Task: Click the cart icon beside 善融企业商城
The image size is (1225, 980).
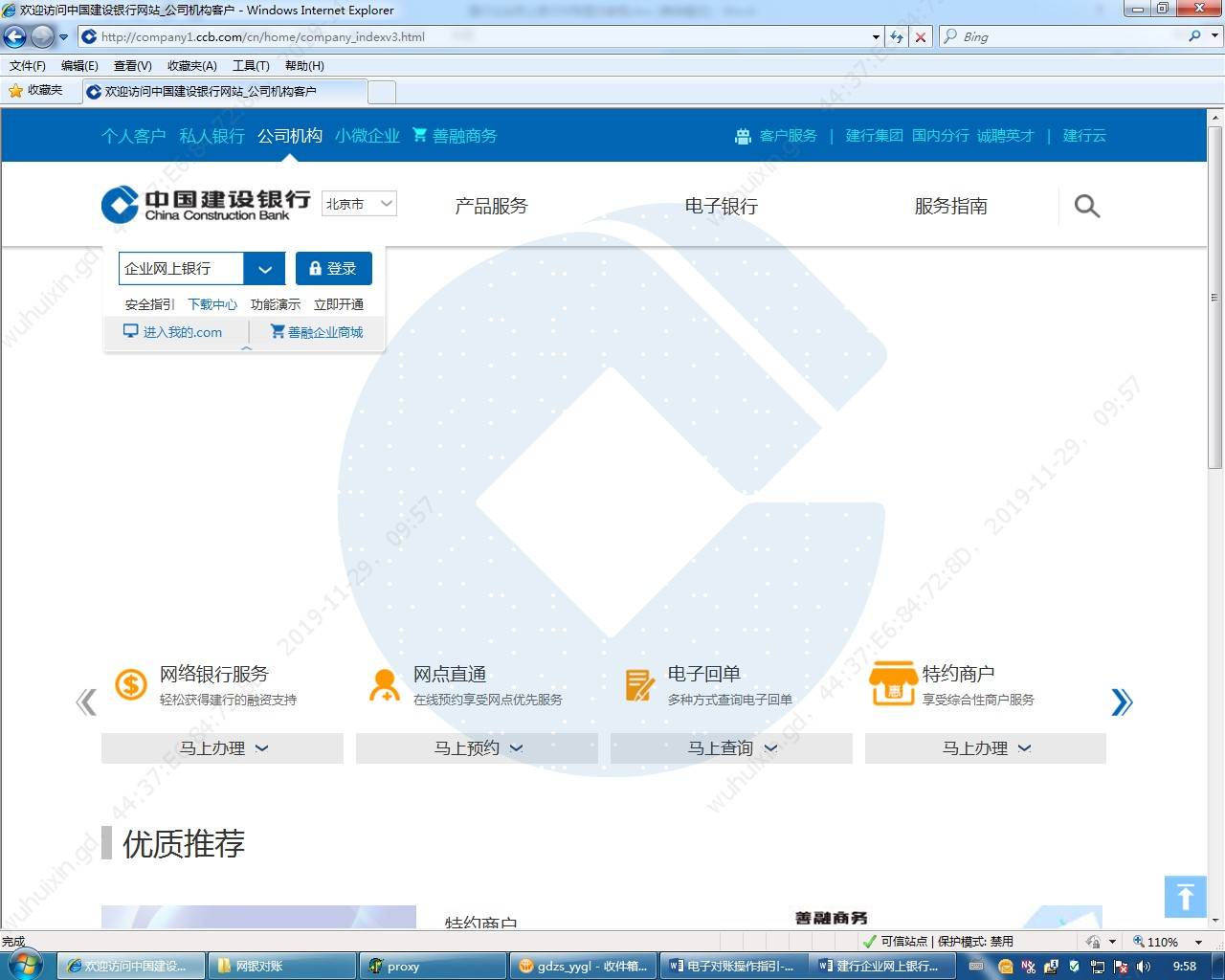Action: (x=278, y=331)
